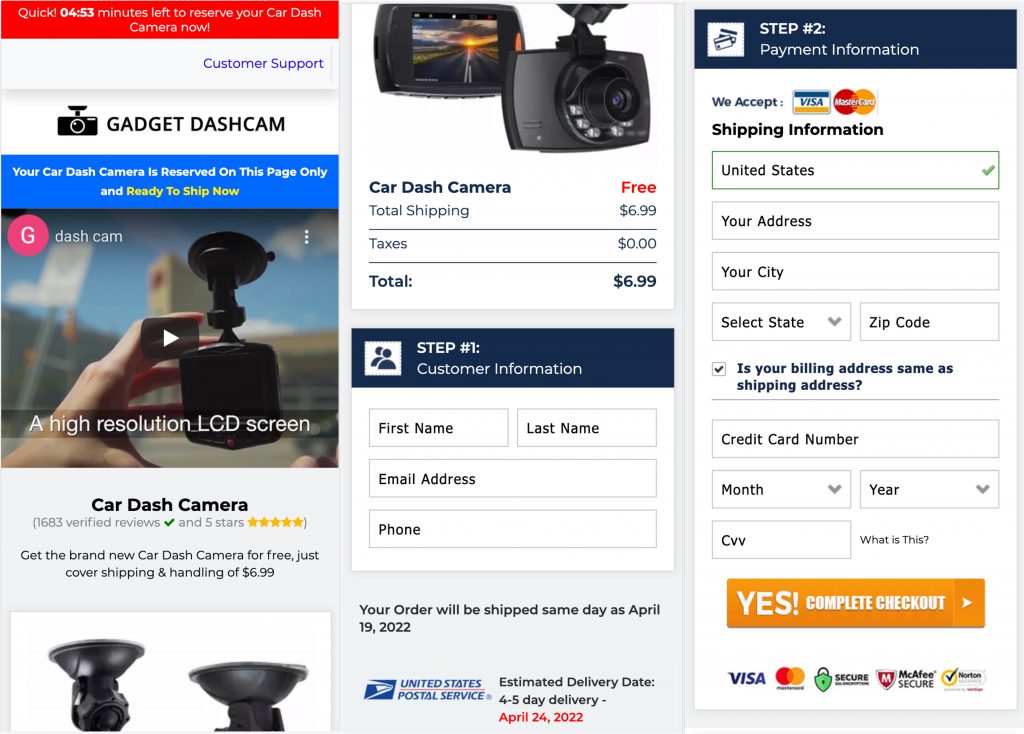Uncheck billing address same as shipping checkbox
The width and height of the screenshot is (1024, 734).
coord(719,369)
